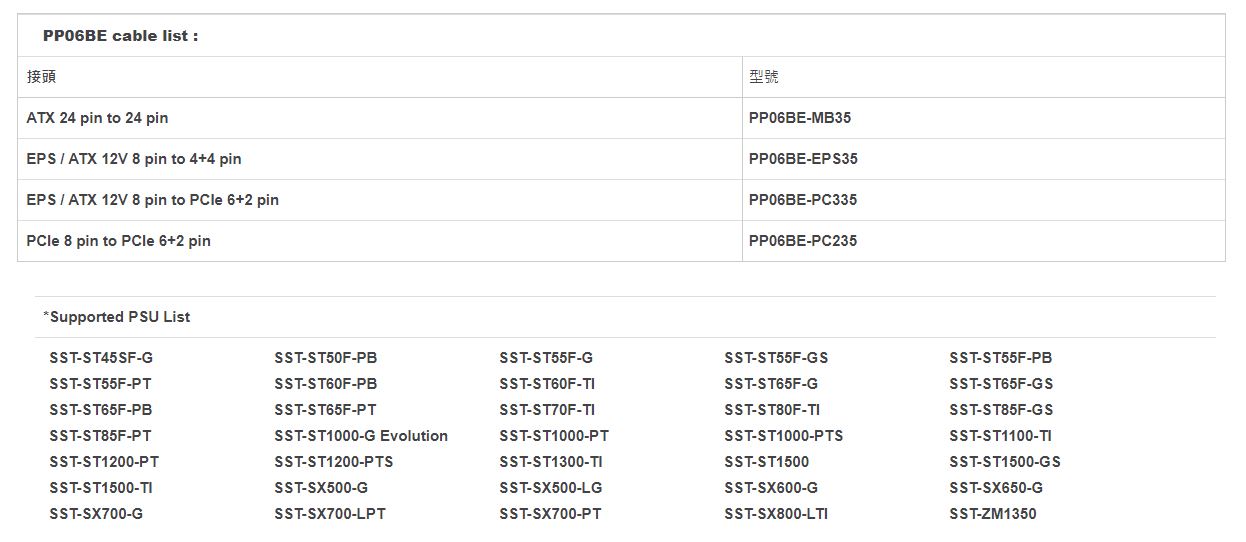Select SST-ST70F-TI in the list
This screenshot has width=1246, height=542.
click(547, 410)
